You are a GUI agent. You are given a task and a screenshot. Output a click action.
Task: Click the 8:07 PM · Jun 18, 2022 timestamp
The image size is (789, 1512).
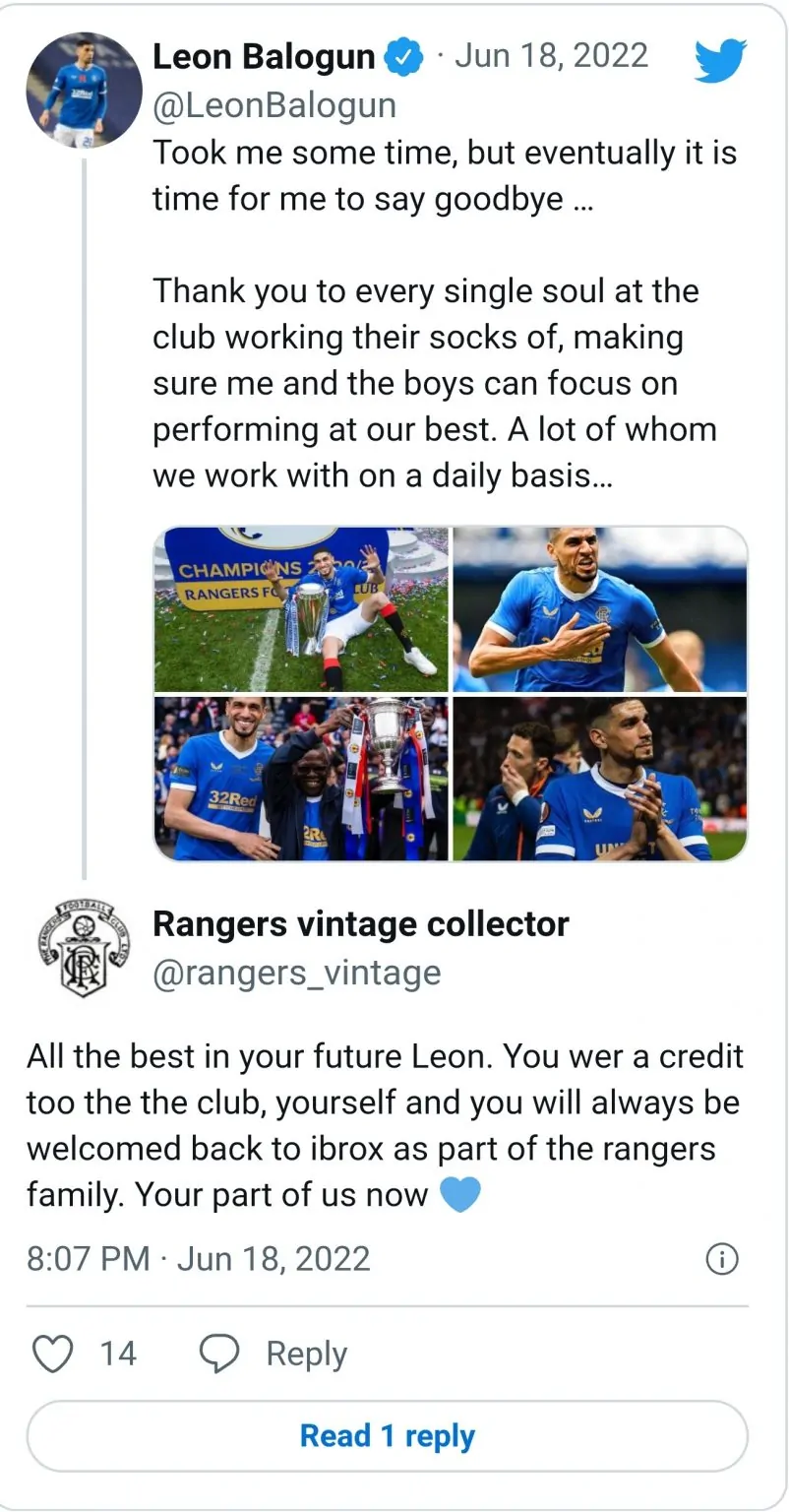pos(198,1259)
